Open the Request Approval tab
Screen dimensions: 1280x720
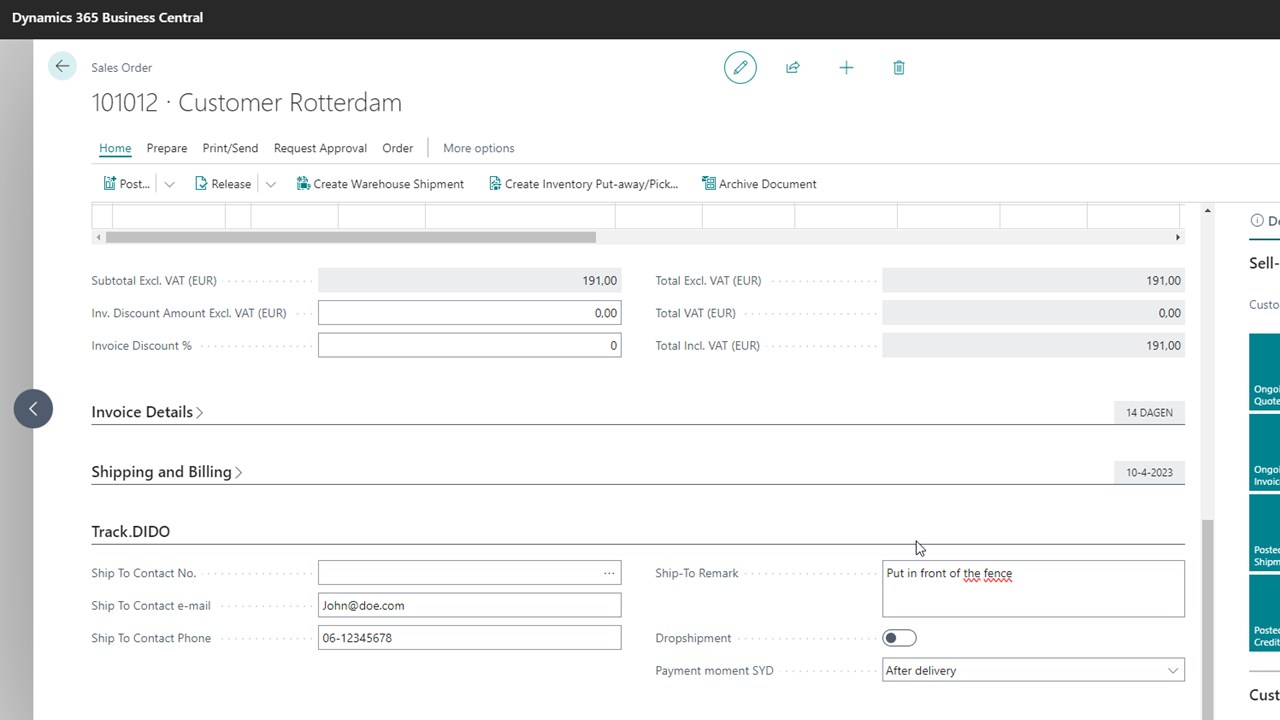320,148
